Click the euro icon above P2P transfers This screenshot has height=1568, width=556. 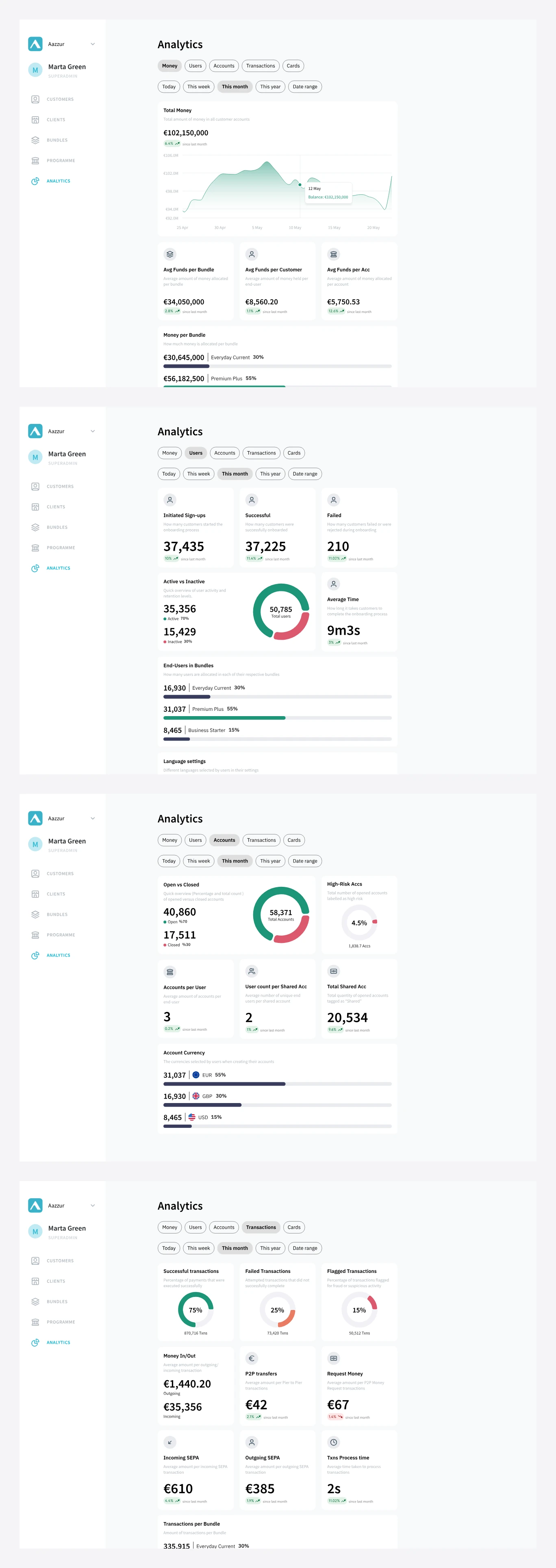tap(252, 1359)
